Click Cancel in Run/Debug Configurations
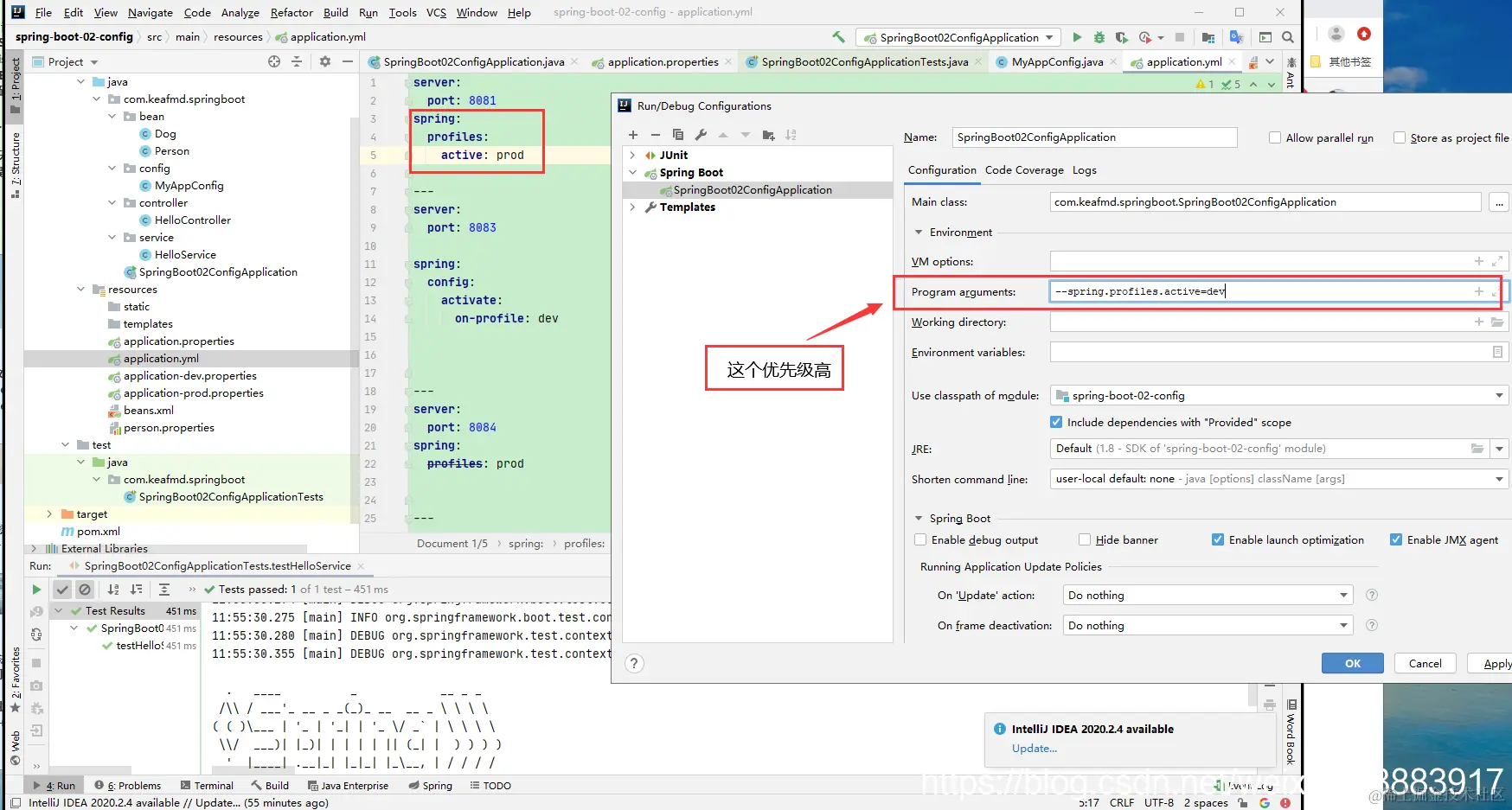Viewport: 1512px width, 810px height. click(x=1425, y=663)
